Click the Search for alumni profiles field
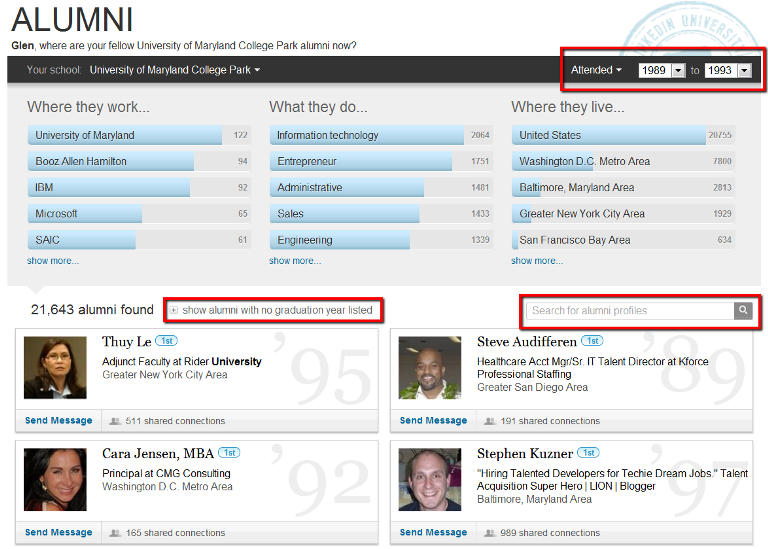This screenshot has height=549, width=768. pos(630,310)
